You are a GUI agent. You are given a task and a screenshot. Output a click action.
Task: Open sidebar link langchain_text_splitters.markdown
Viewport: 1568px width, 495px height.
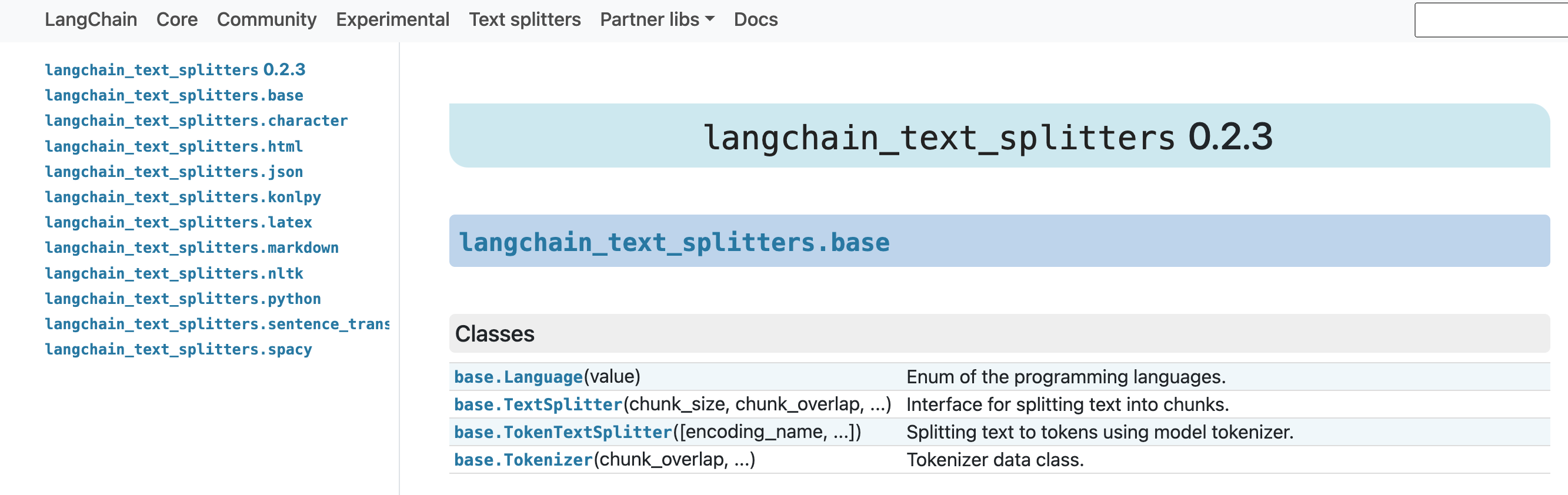[x=192, y=247]
